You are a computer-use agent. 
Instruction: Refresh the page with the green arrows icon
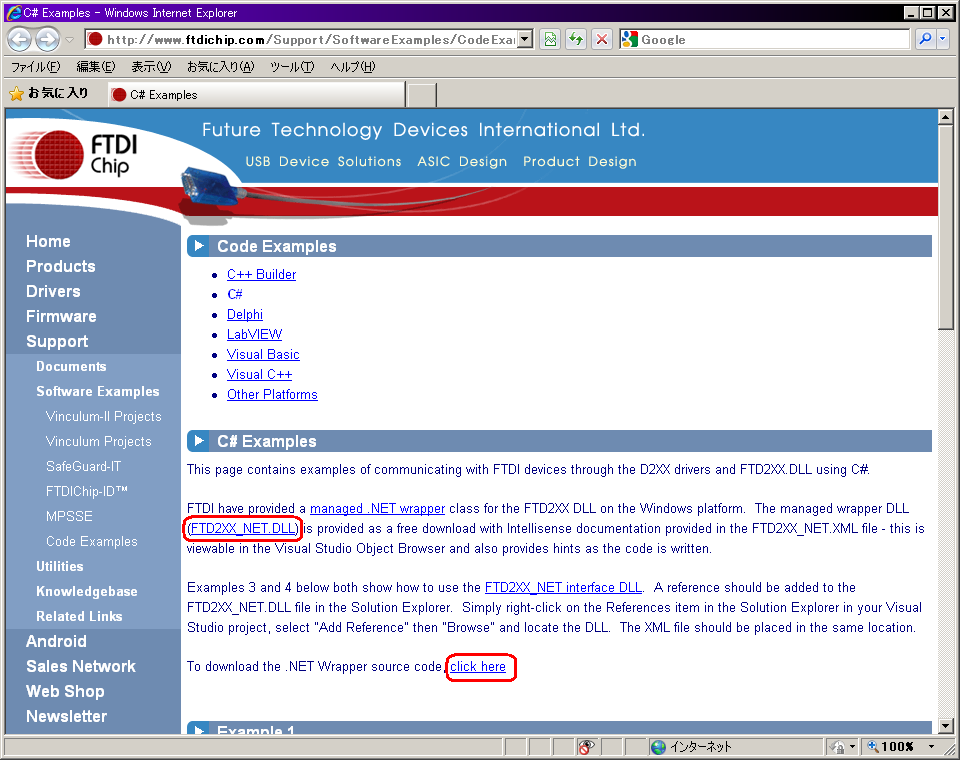point(576,40)
